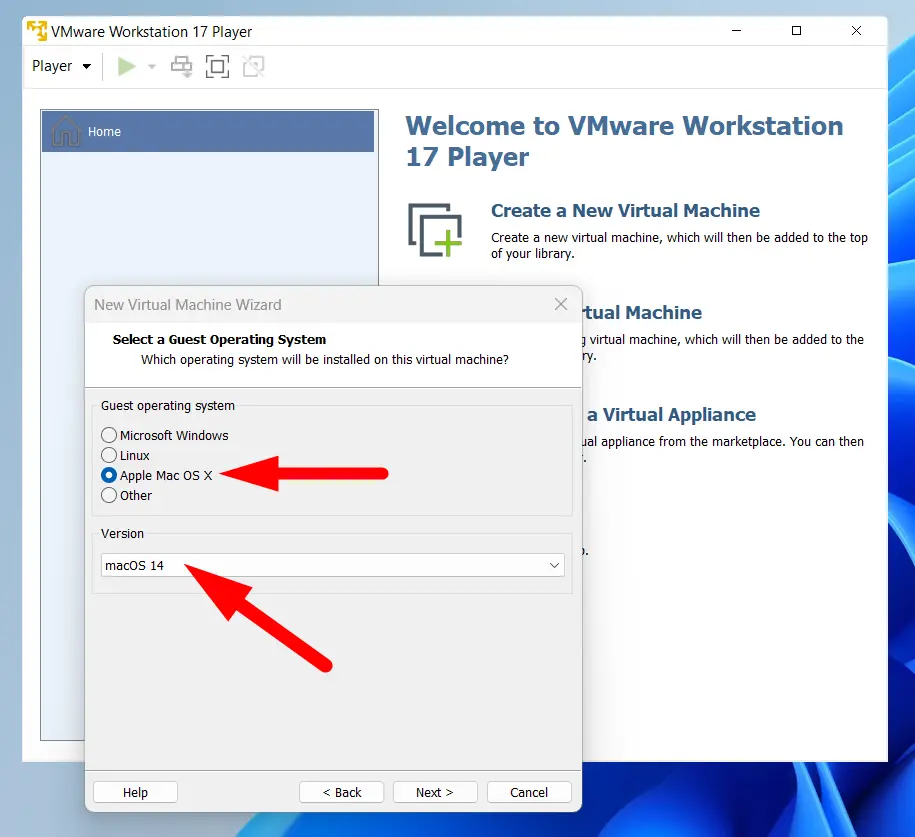Click the Help button in the wizard

coord(135,792)
